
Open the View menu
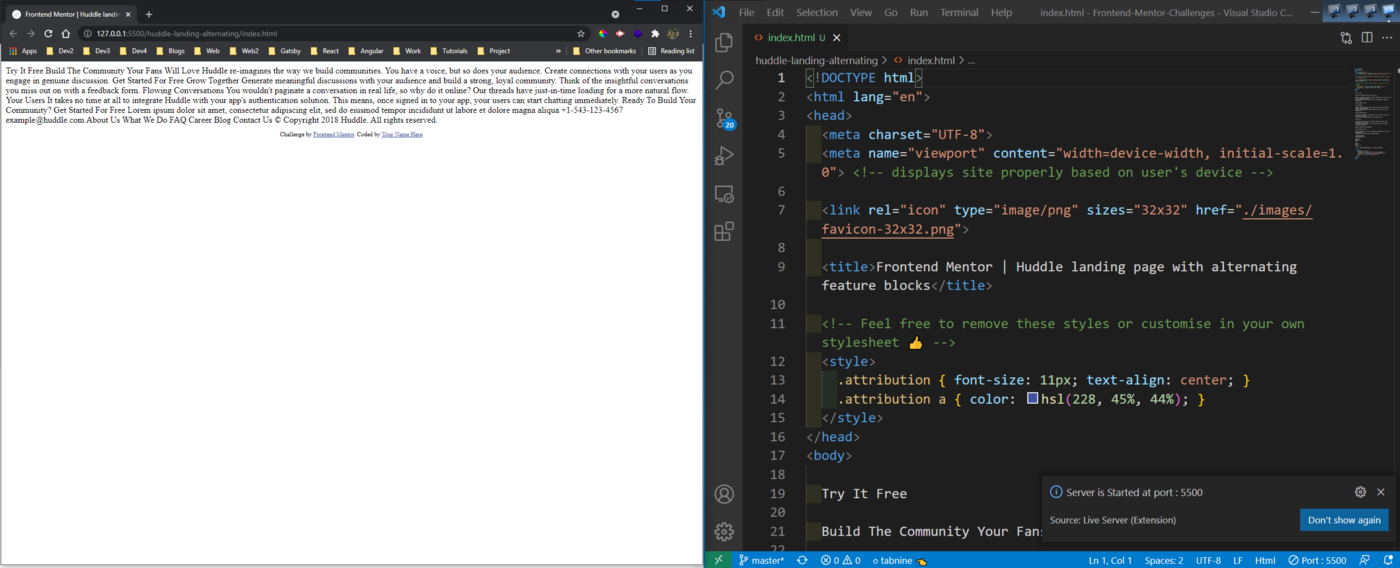click(x=861, y=13)
